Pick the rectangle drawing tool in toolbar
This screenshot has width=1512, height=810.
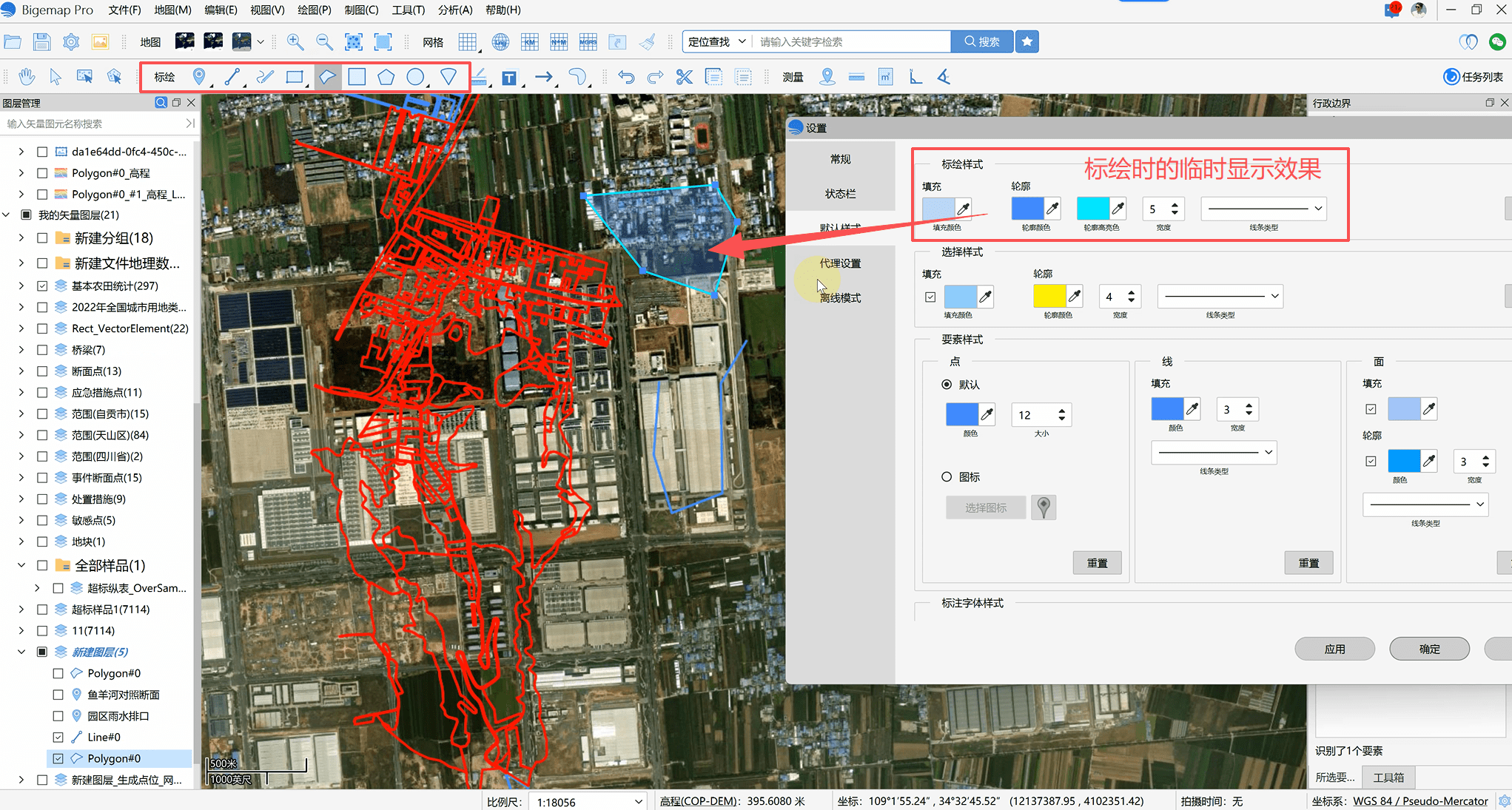pyautogui.click(x=295, y=77)
